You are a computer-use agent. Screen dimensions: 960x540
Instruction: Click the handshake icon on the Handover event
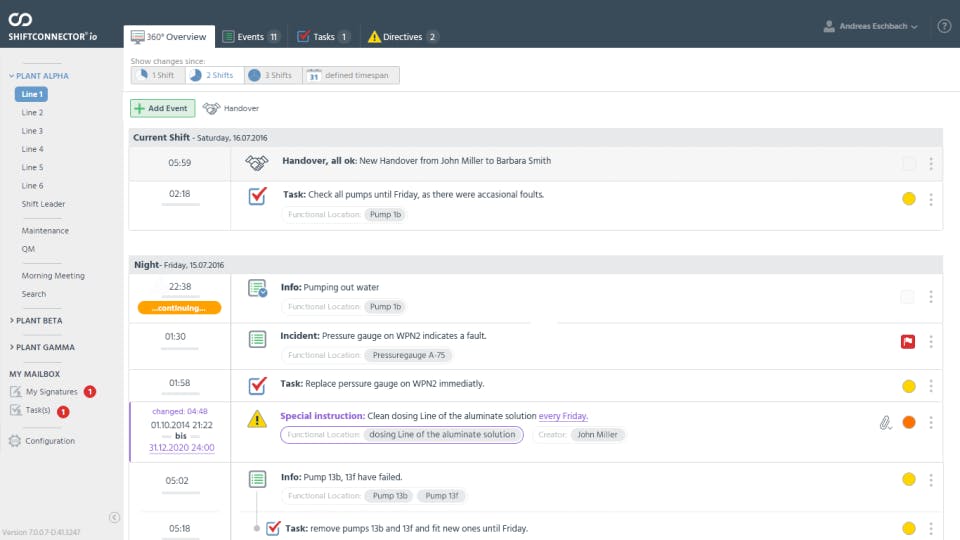tap(257, 163)
